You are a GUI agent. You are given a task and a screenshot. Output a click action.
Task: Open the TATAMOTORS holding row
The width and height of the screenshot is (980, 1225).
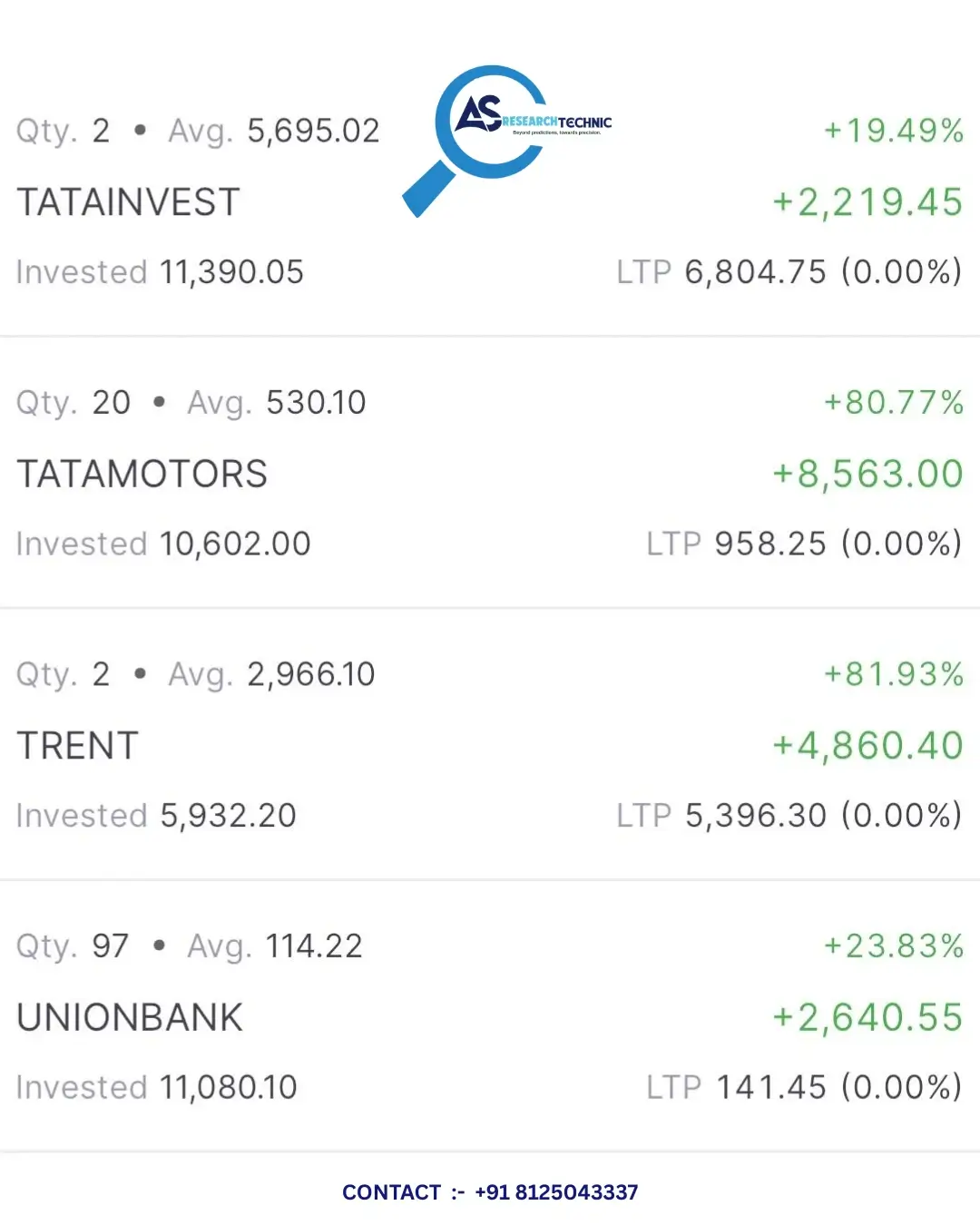(490, 473)
